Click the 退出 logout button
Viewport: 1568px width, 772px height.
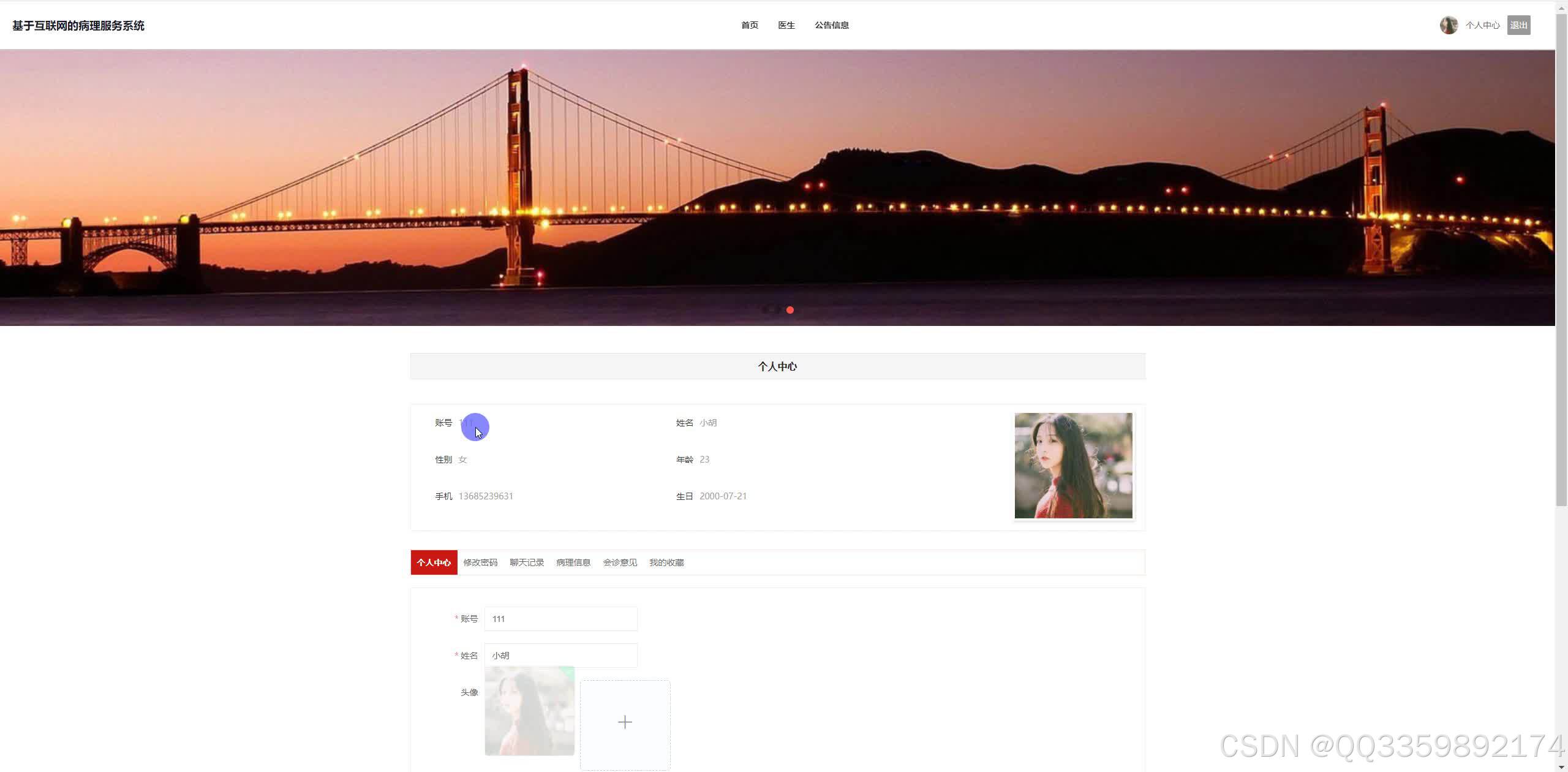click(1518, 25)
